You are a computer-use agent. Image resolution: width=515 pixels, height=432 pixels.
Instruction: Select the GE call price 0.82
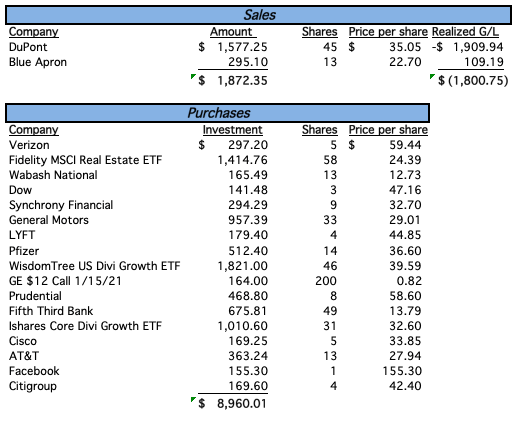[x=409, y=281]
